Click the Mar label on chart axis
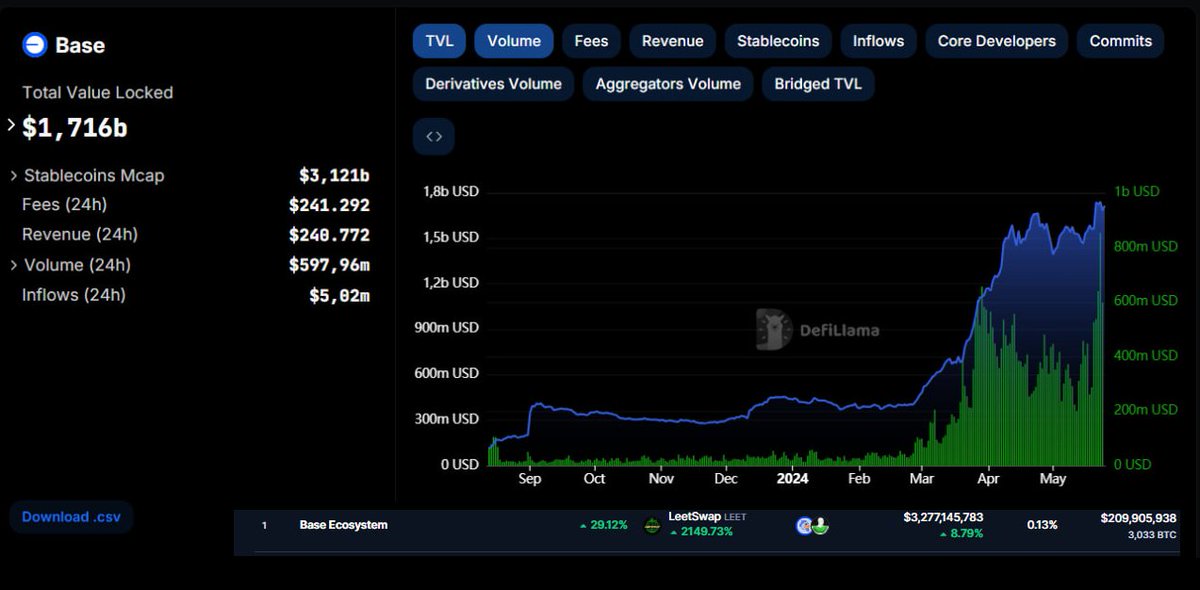Image resolution: width=1200 pixels, height=590 pixels. [x=921, y=479]
